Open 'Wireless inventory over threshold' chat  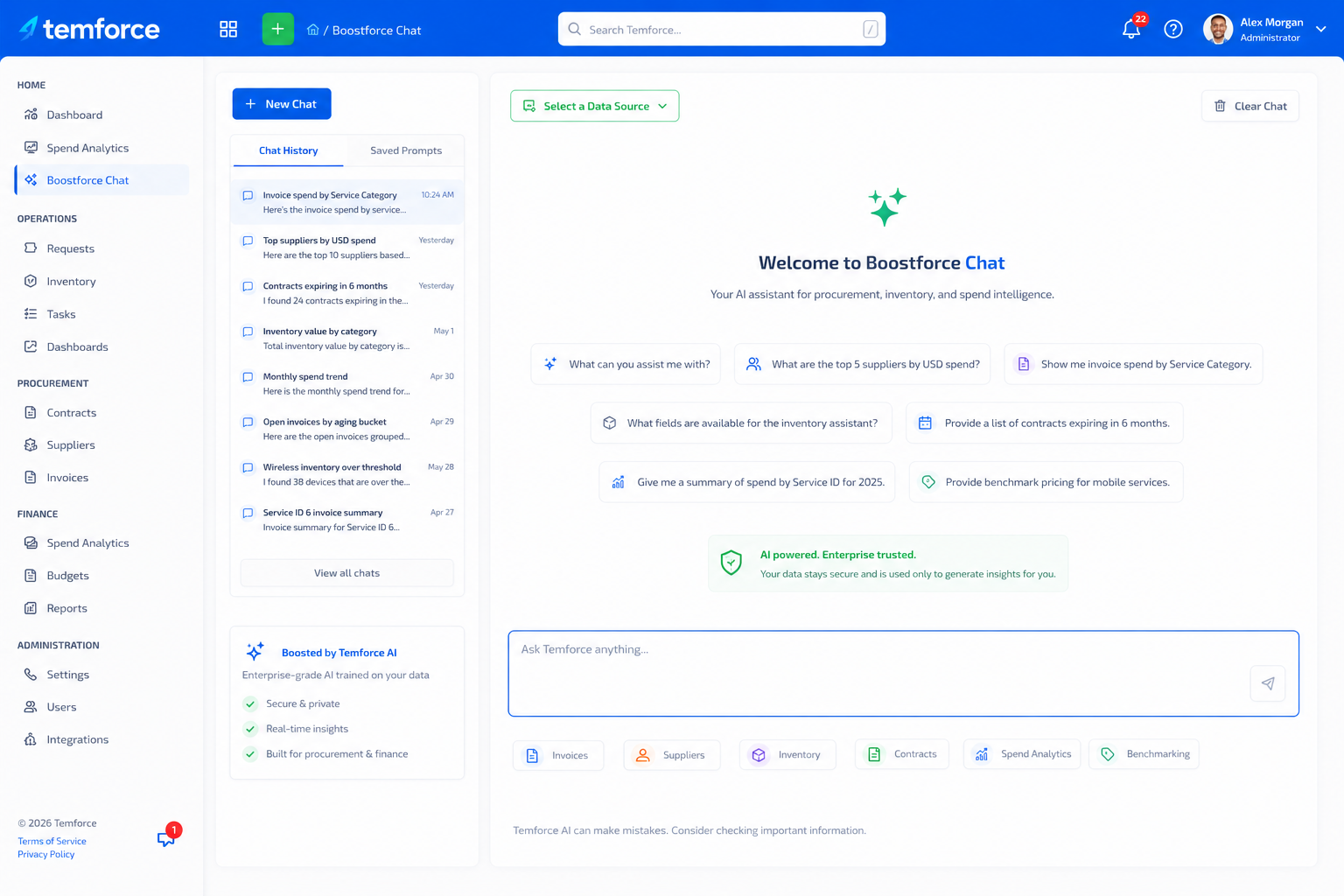pos(347,474)
